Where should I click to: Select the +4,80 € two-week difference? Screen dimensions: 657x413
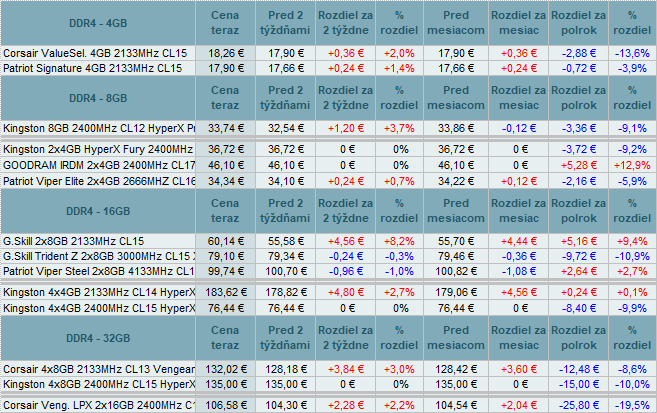[346, 292]
